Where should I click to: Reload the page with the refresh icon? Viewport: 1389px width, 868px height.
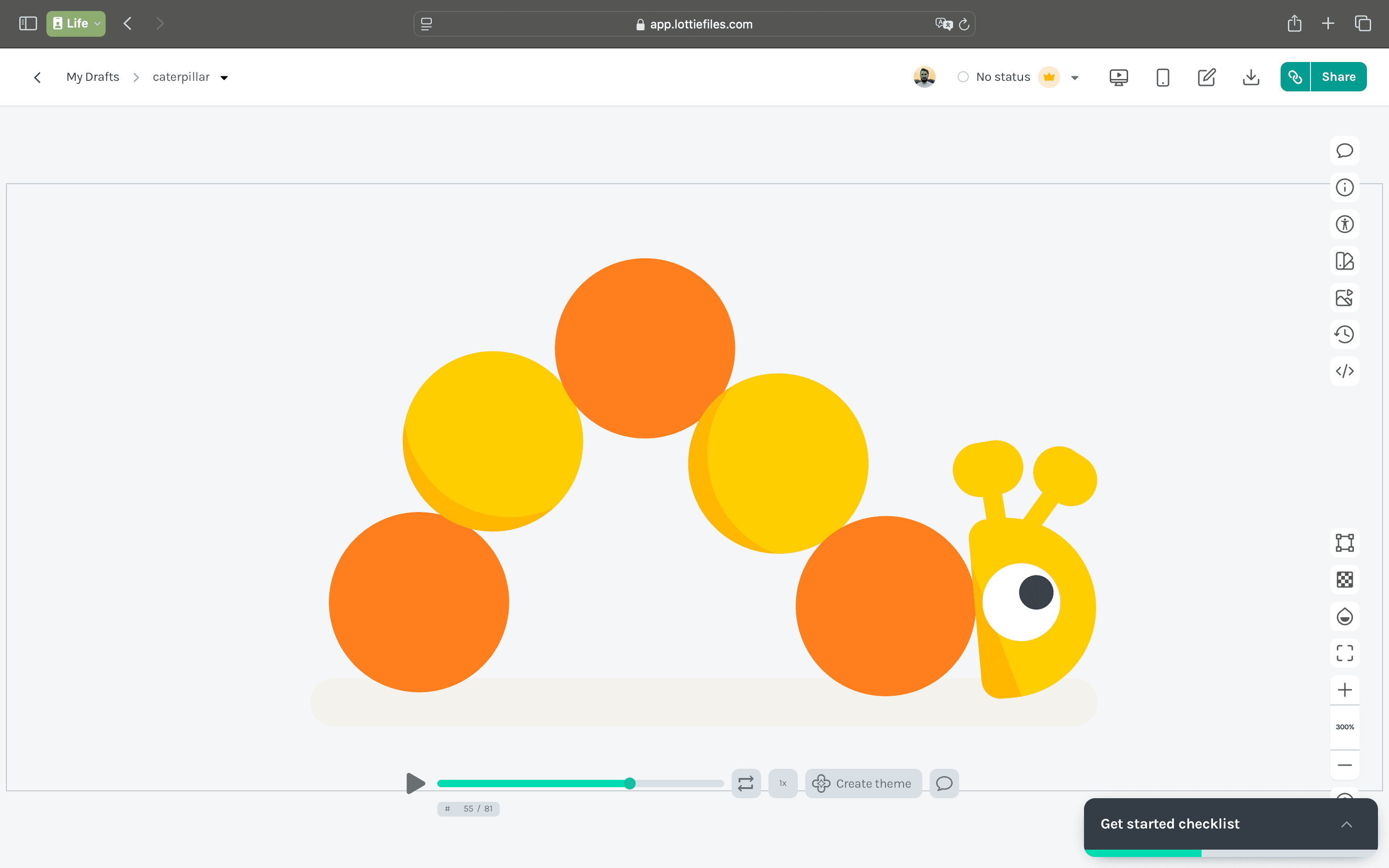[964, 24]
